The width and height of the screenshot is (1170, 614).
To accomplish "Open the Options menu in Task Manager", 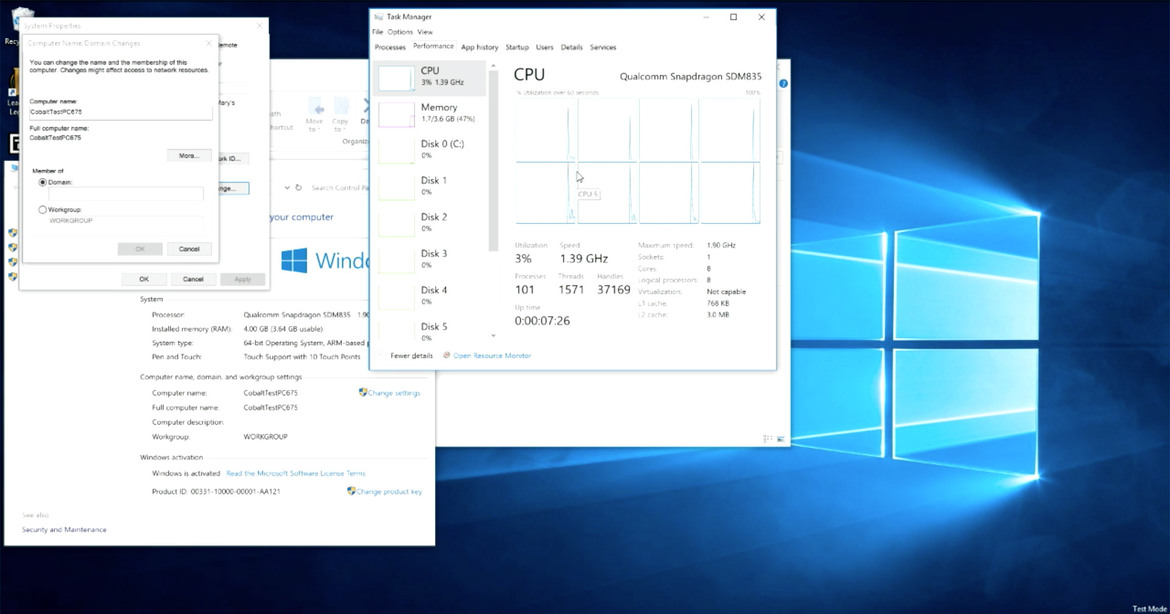I will (x=400, y=32).
